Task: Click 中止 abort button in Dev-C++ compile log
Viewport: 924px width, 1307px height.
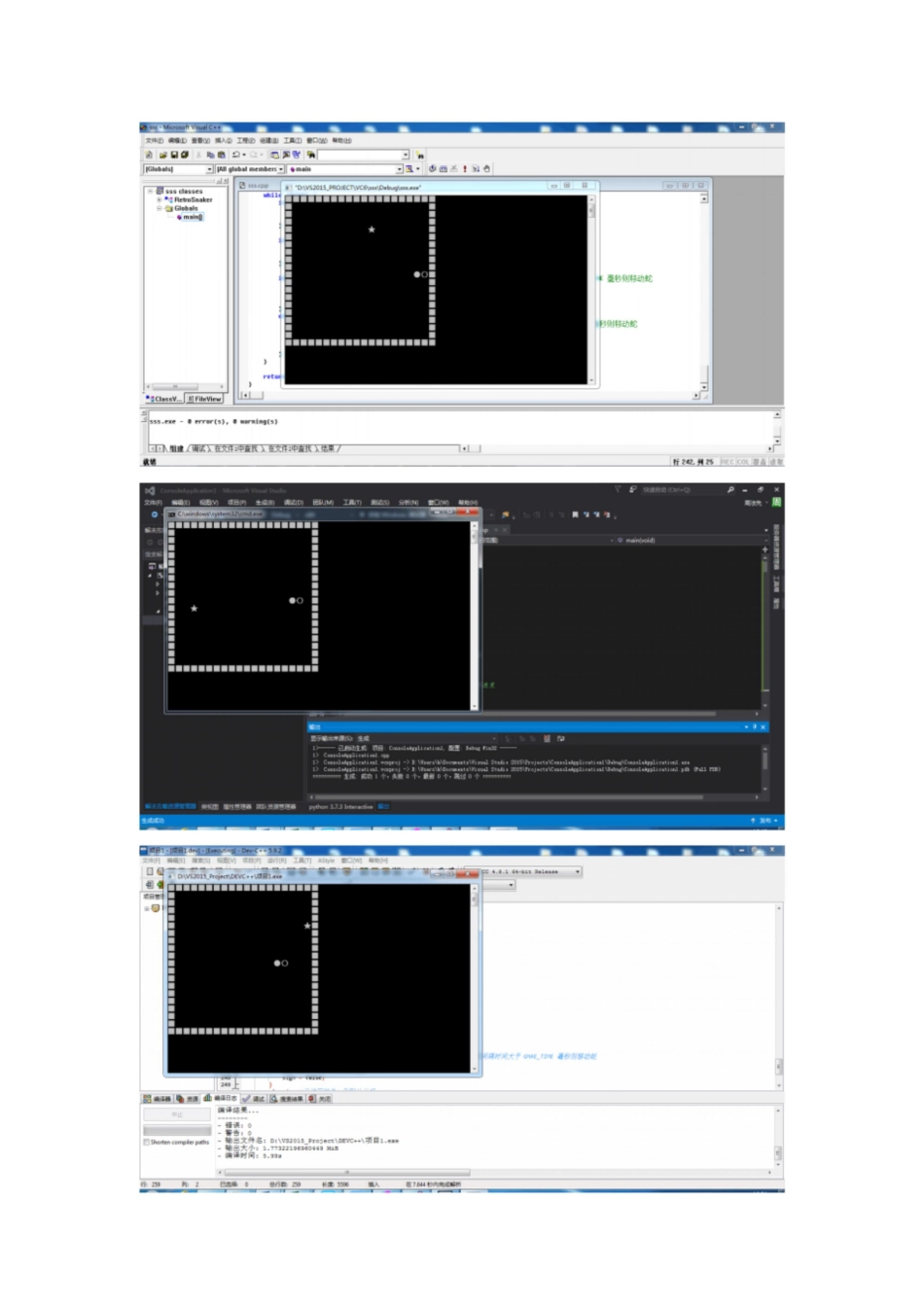Action: pos(177,1114)
